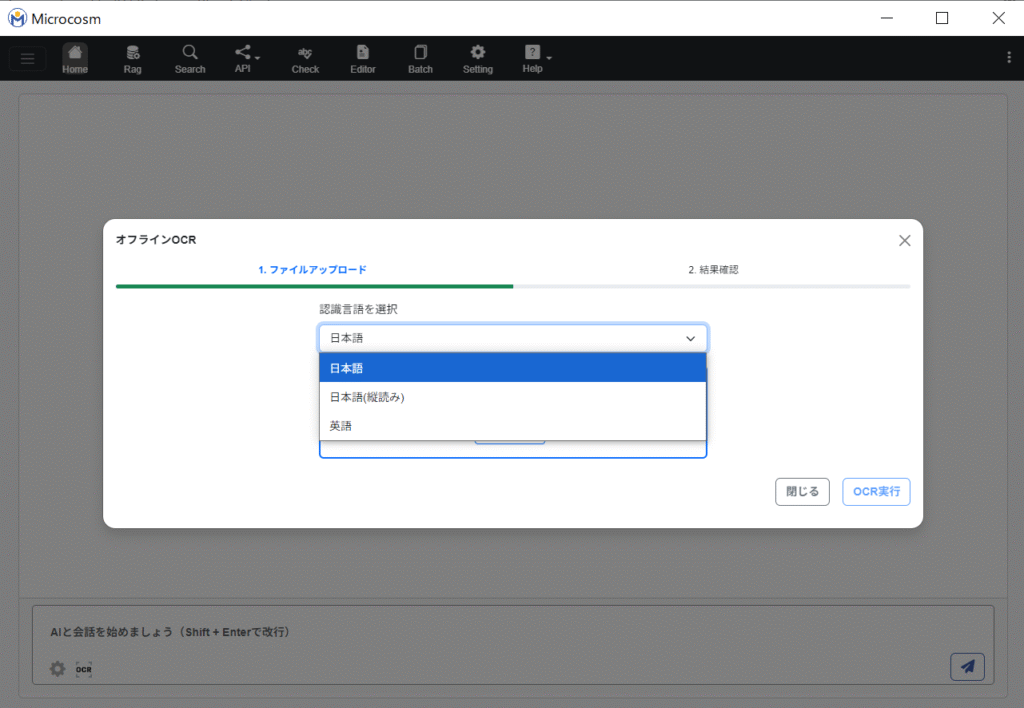Switch to the 2. 結果確認 step tab
This screenshot has height=708, width=1024.
[712, 270]
